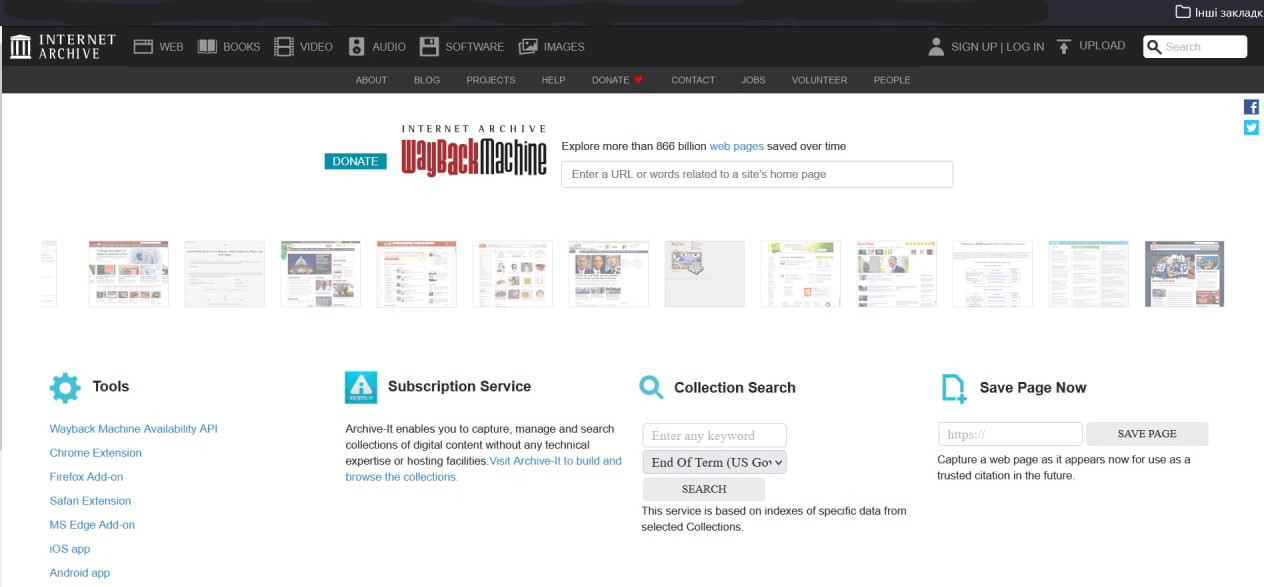
Task: Click the Tools gear icon
Action: tap(65, 387)
